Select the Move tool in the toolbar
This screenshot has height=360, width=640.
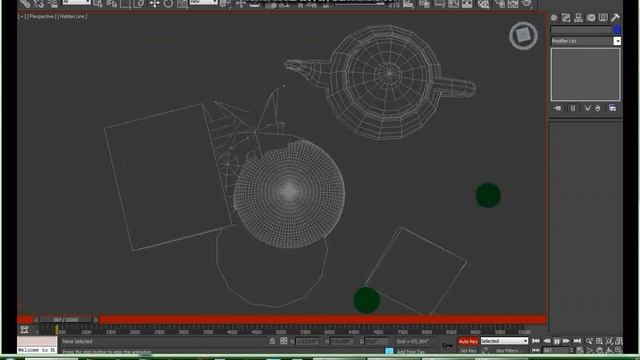[154, 4]
